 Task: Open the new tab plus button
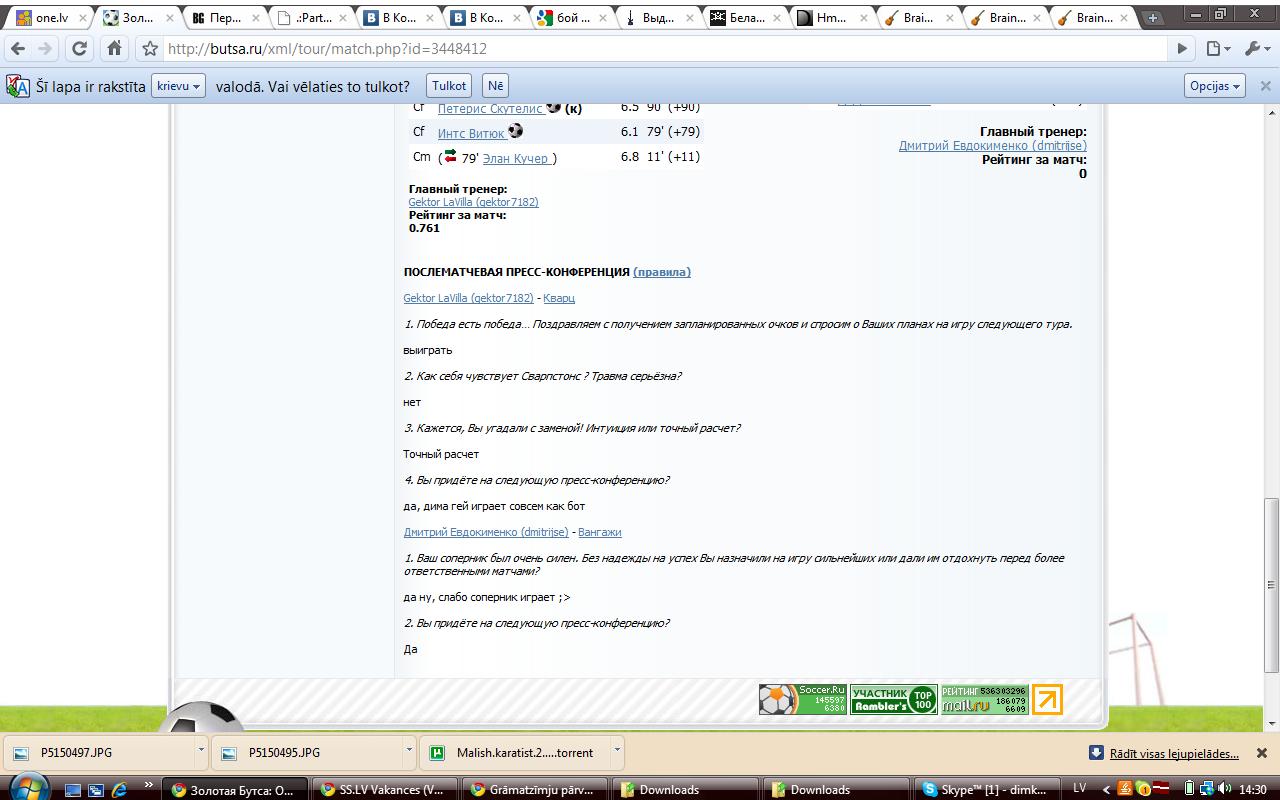(1152, 18)
